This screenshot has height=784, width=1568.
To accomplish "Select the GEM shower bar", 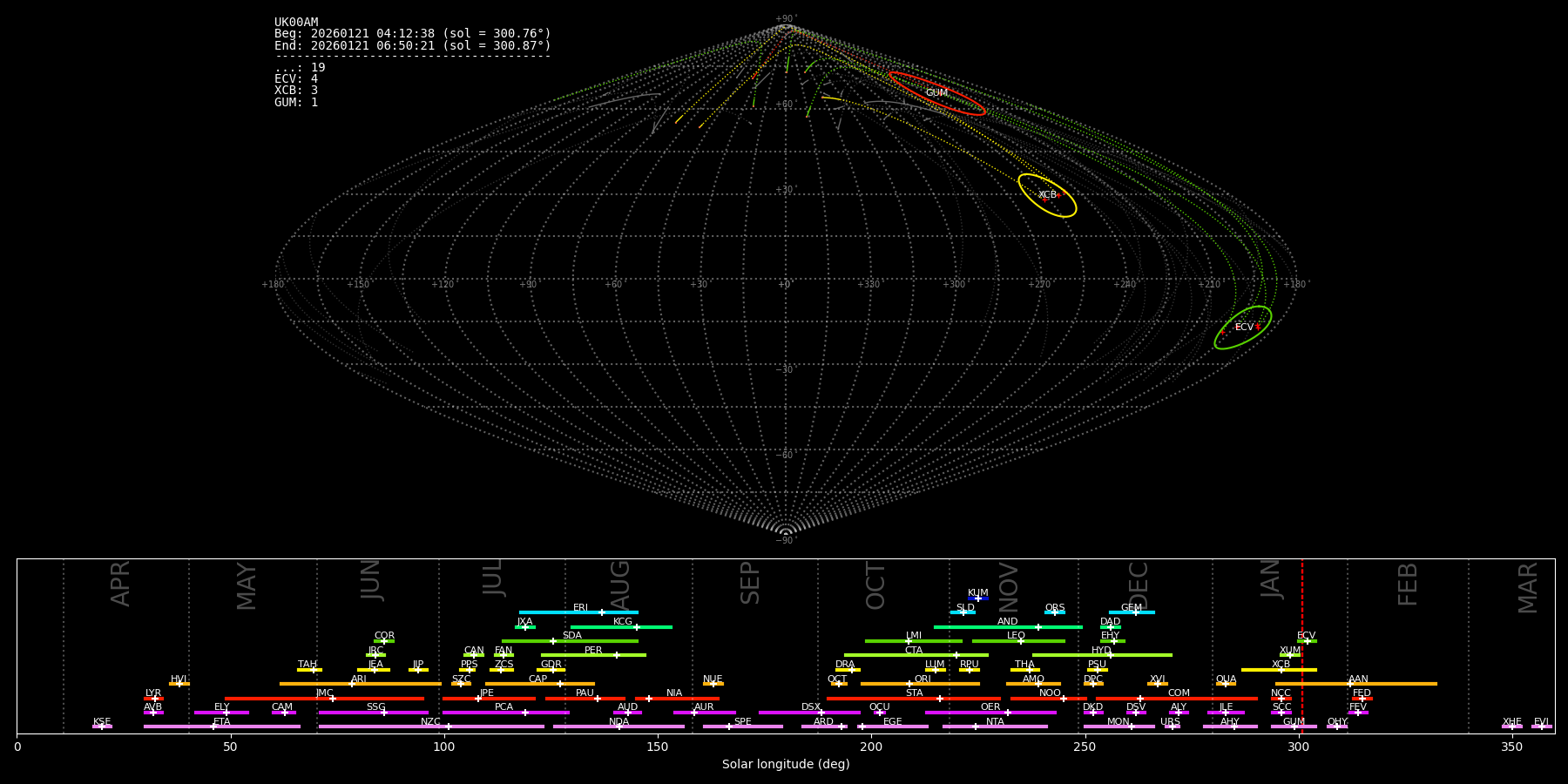I will click(x=1132, y=612).
